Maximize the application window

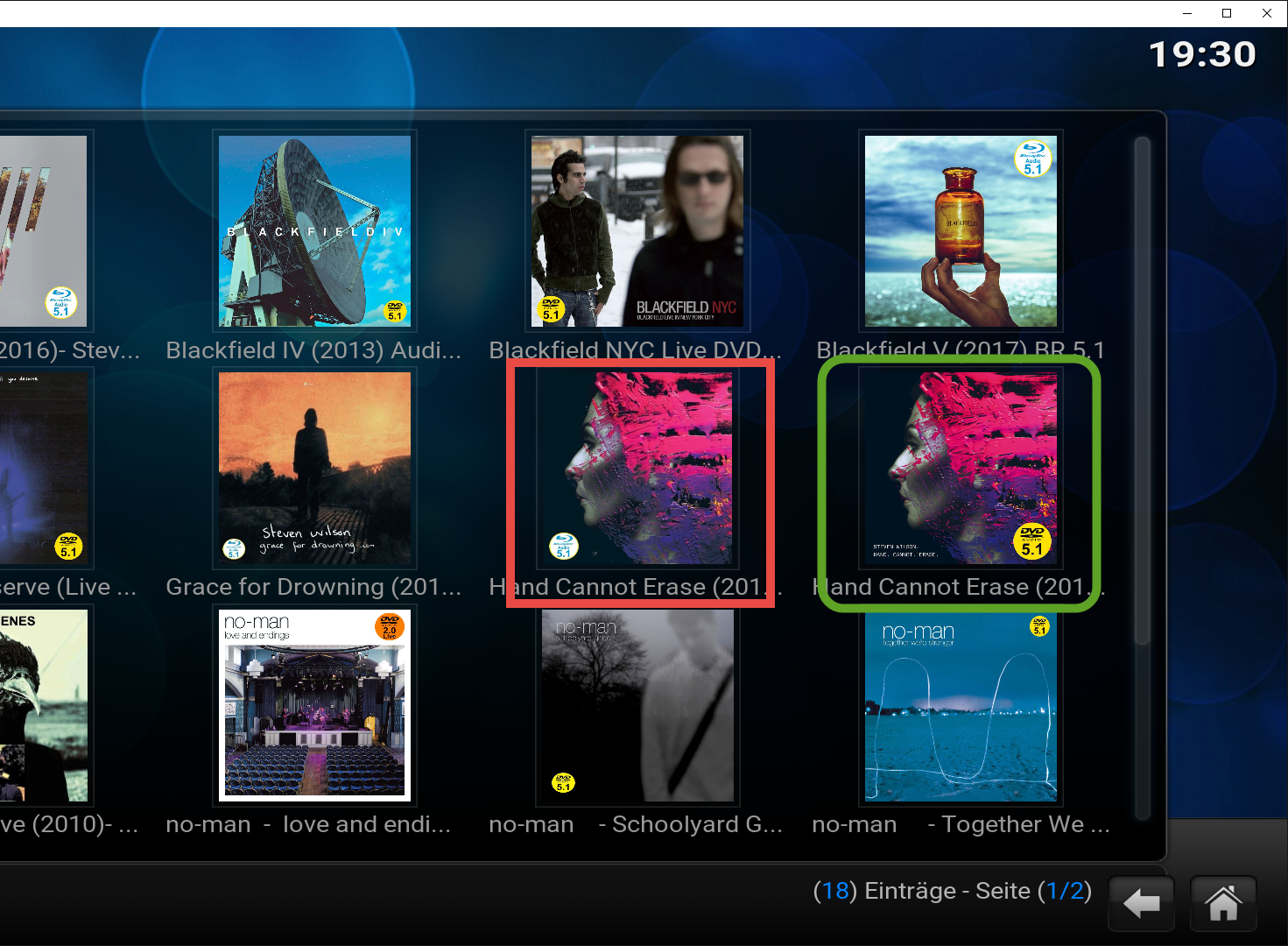[1227, 13]
